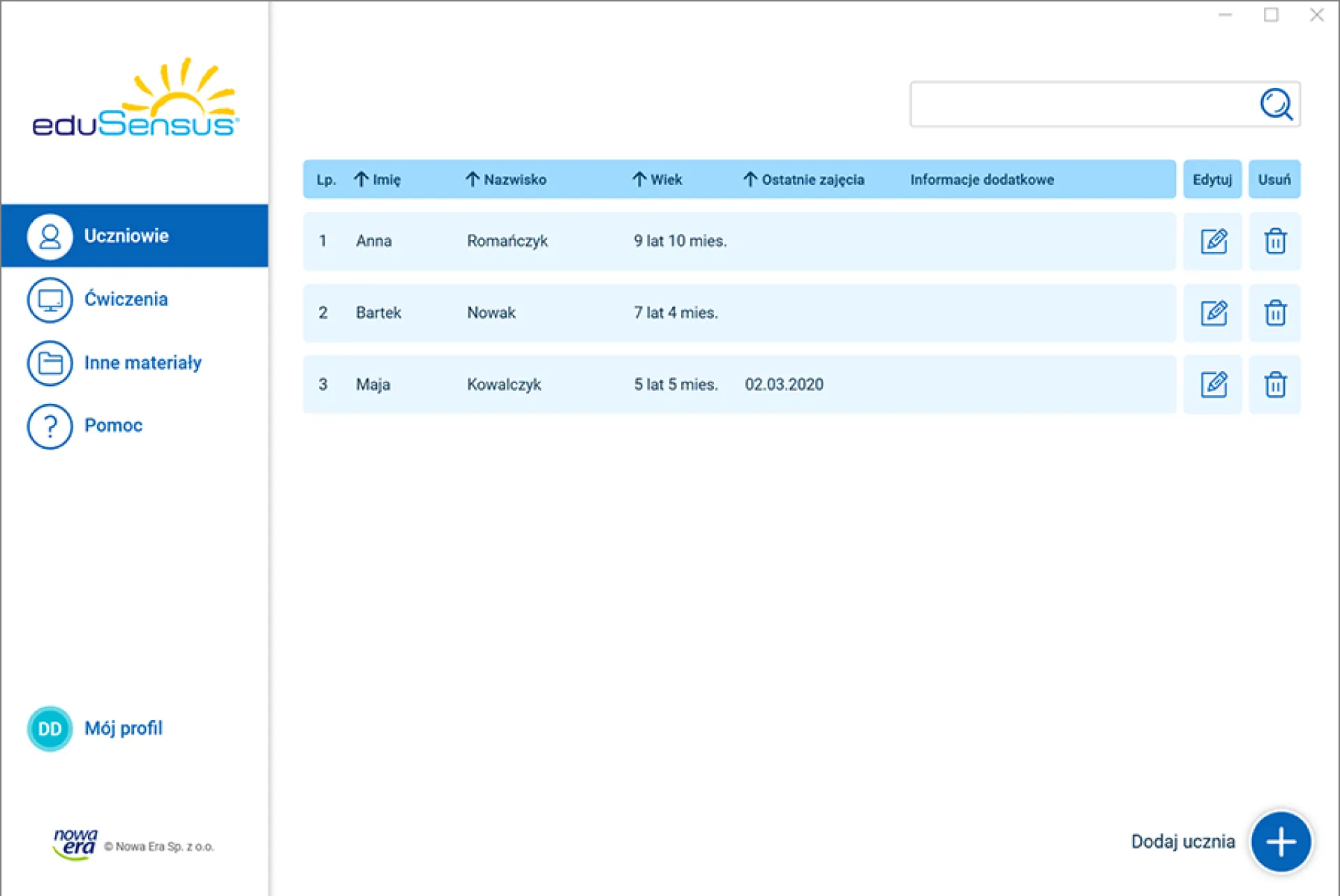Edit student Anna Romańczyk

click(1213, 241)
